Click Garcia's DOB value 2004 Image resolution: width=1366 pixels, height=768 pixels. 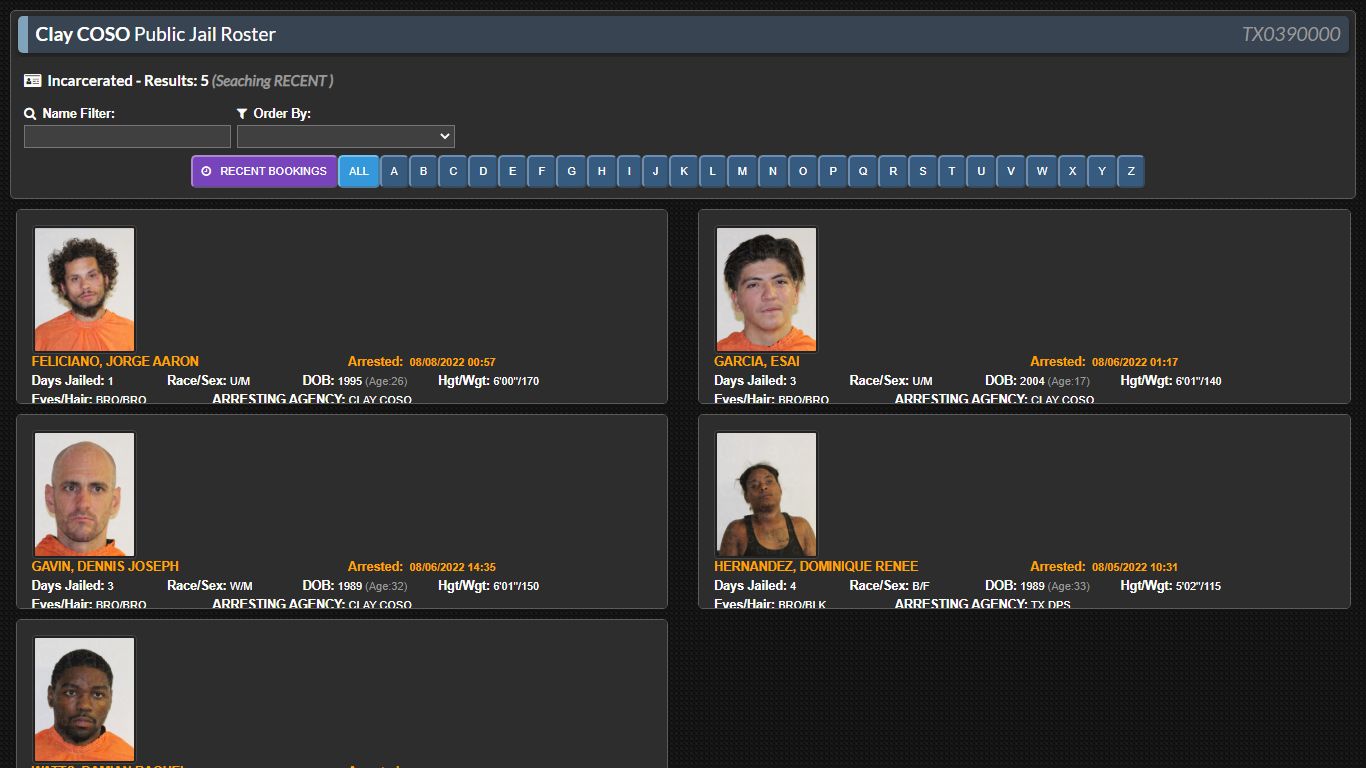click(1032, 381)
